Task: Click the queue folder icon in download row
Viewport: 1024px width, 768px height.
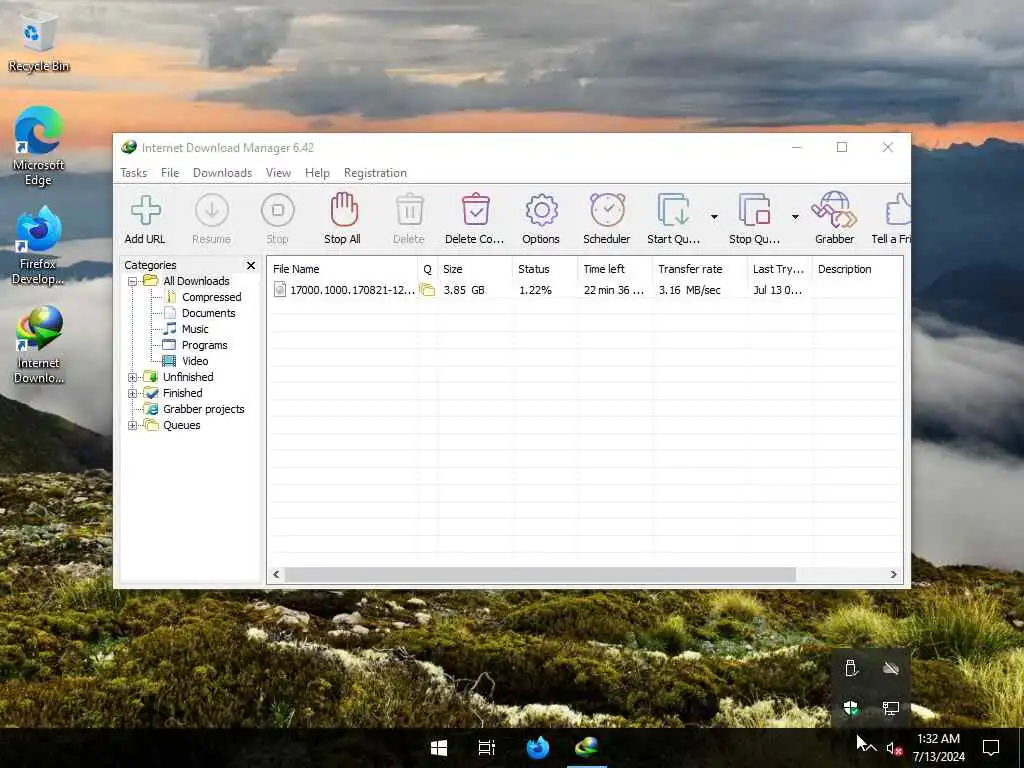Action: tap(427, 290)
